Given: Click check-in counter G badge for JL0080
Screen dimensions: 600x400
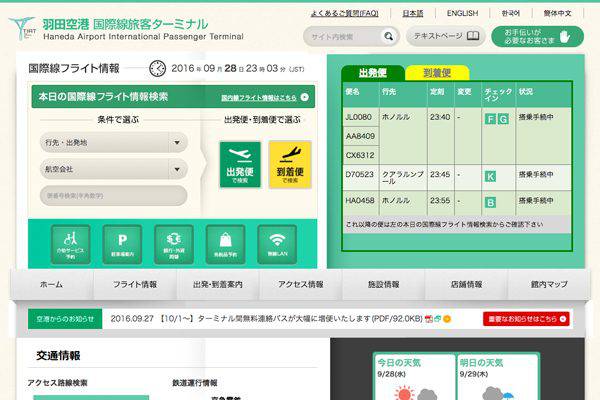Looking at the screenshot, I should (x=503, y=119).
